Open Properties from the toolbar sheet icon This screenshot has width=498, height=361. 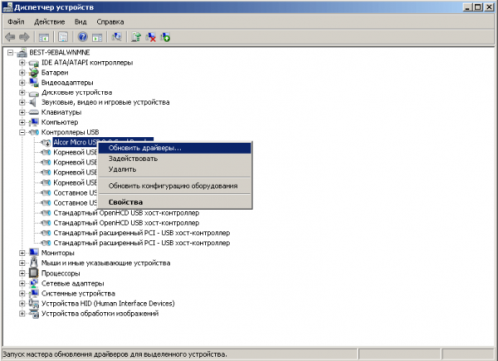coord(63,37)
